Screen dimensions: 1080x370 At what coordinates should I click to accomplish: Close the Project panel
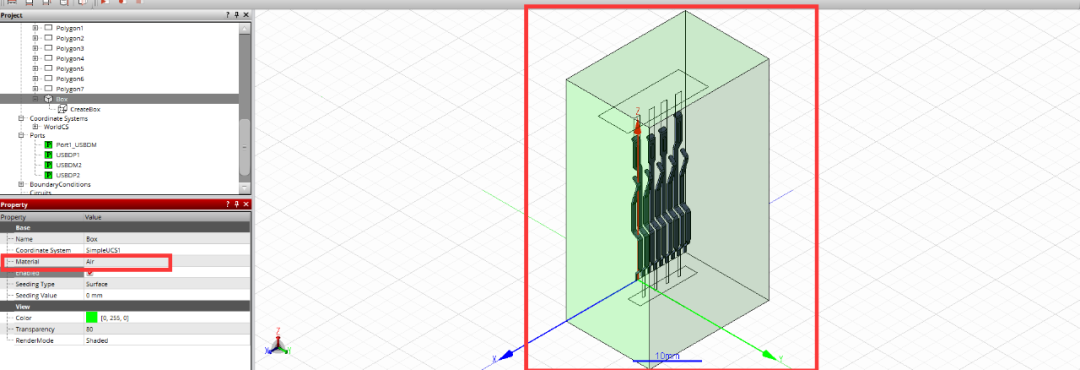(x=247, y=15)
